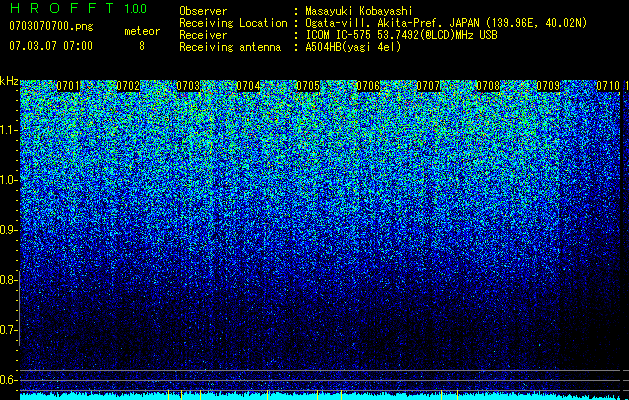Click the 'meteor' count label

click(142, 31)
